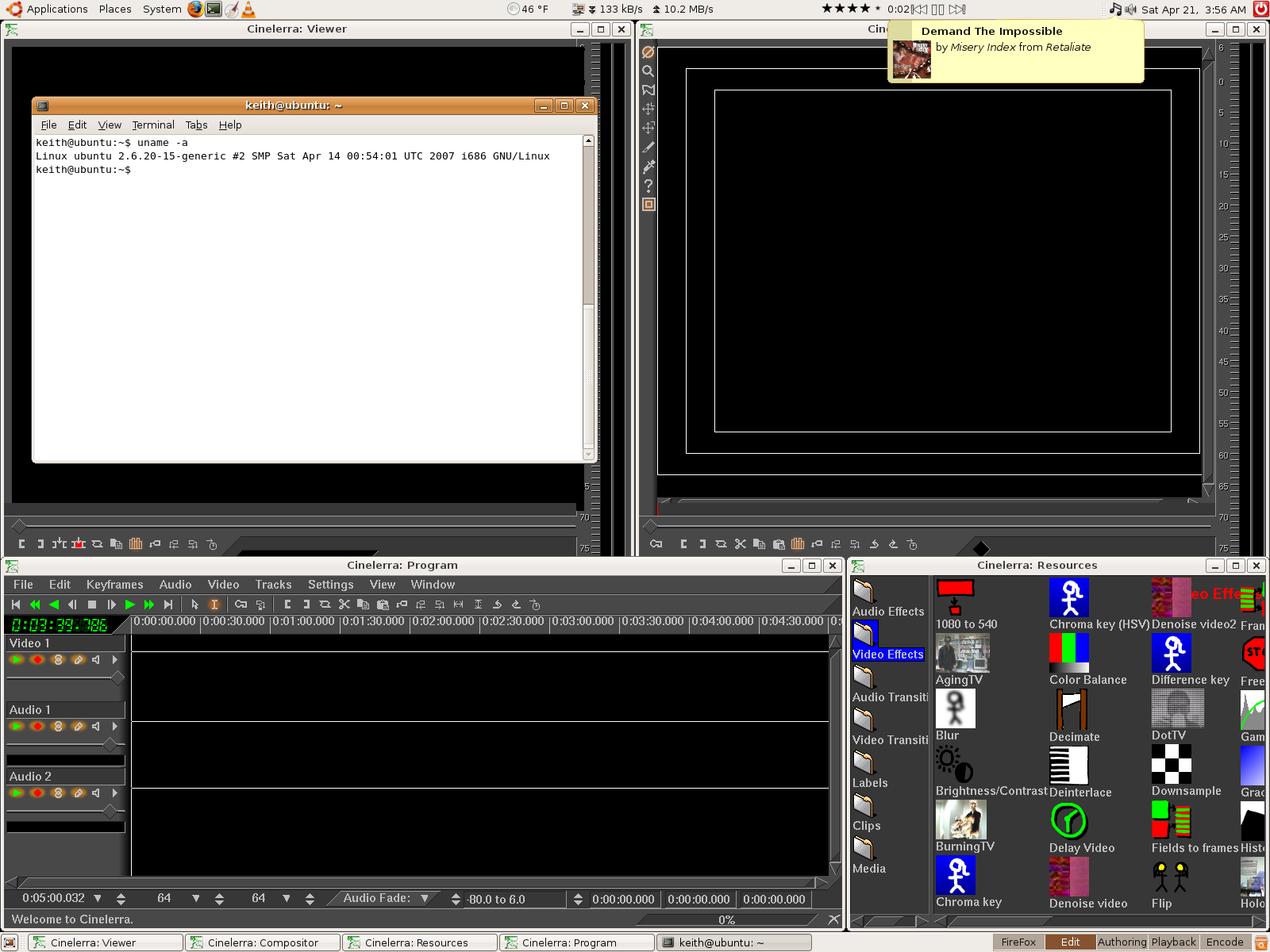Screen dimensions: 1270x952
Task: Click the Undo icon in Program toolbar
Action: click(x=497, y=605)
